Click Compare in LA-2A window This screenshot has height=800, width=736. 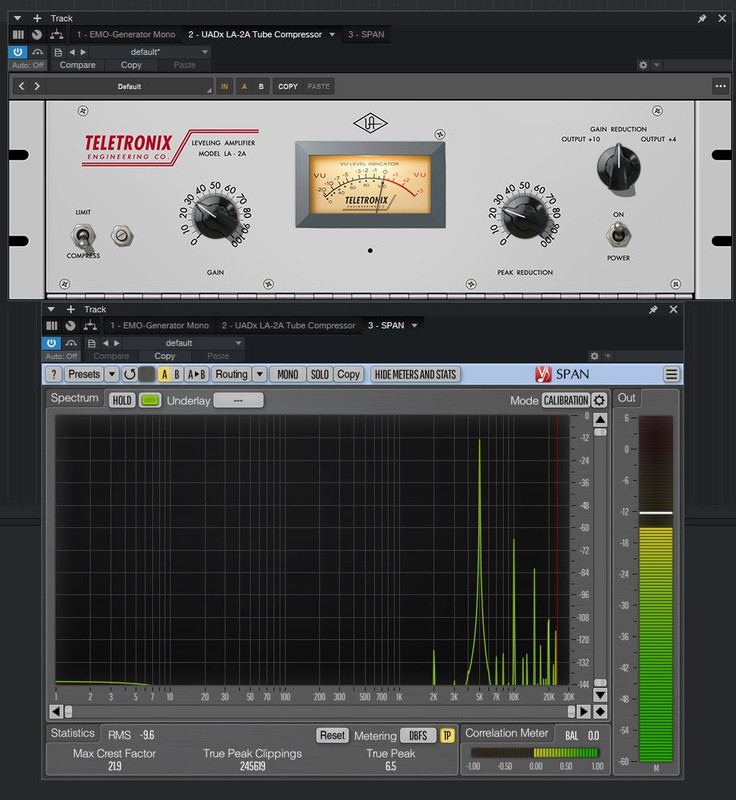tap(78, 65)
